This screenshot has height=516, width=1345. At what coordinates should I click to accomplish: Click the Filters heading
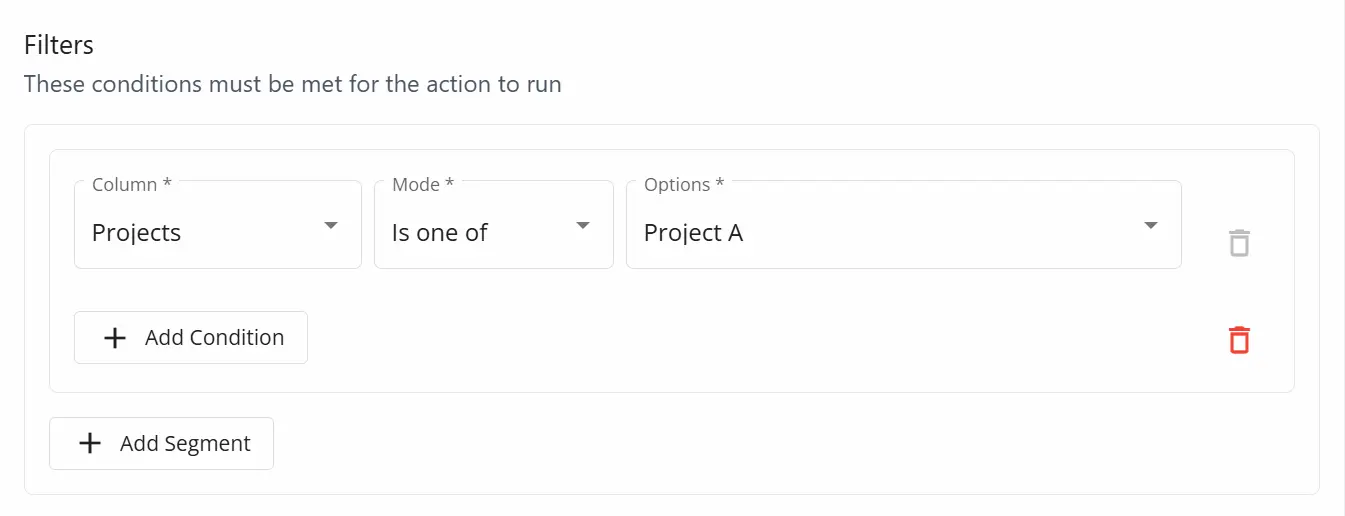click(59, 45)
